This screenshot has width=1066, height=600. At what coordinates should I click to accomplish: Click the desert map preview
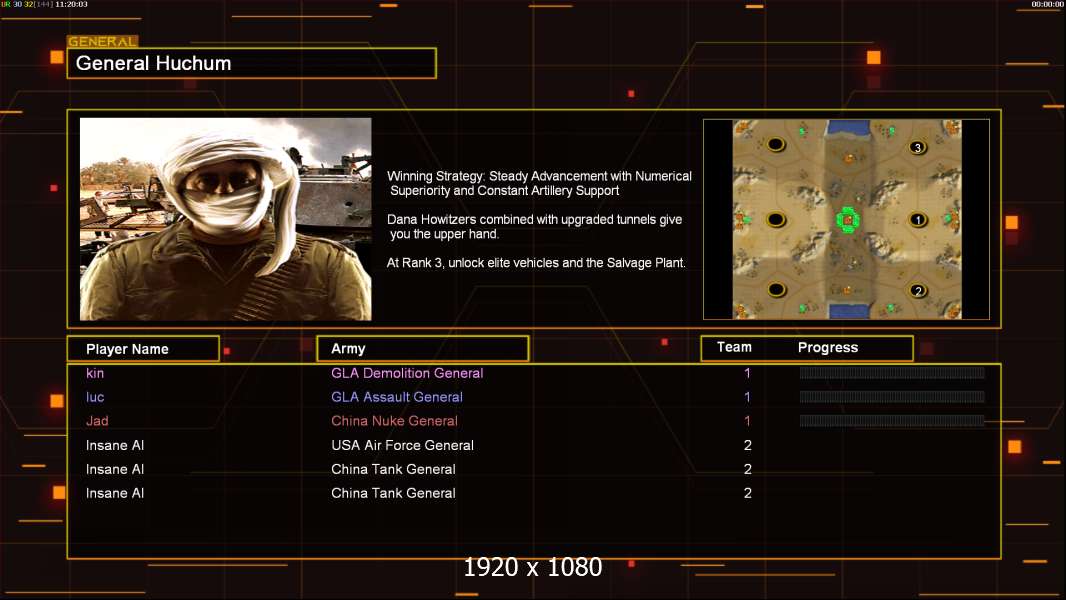pos(847,219)
